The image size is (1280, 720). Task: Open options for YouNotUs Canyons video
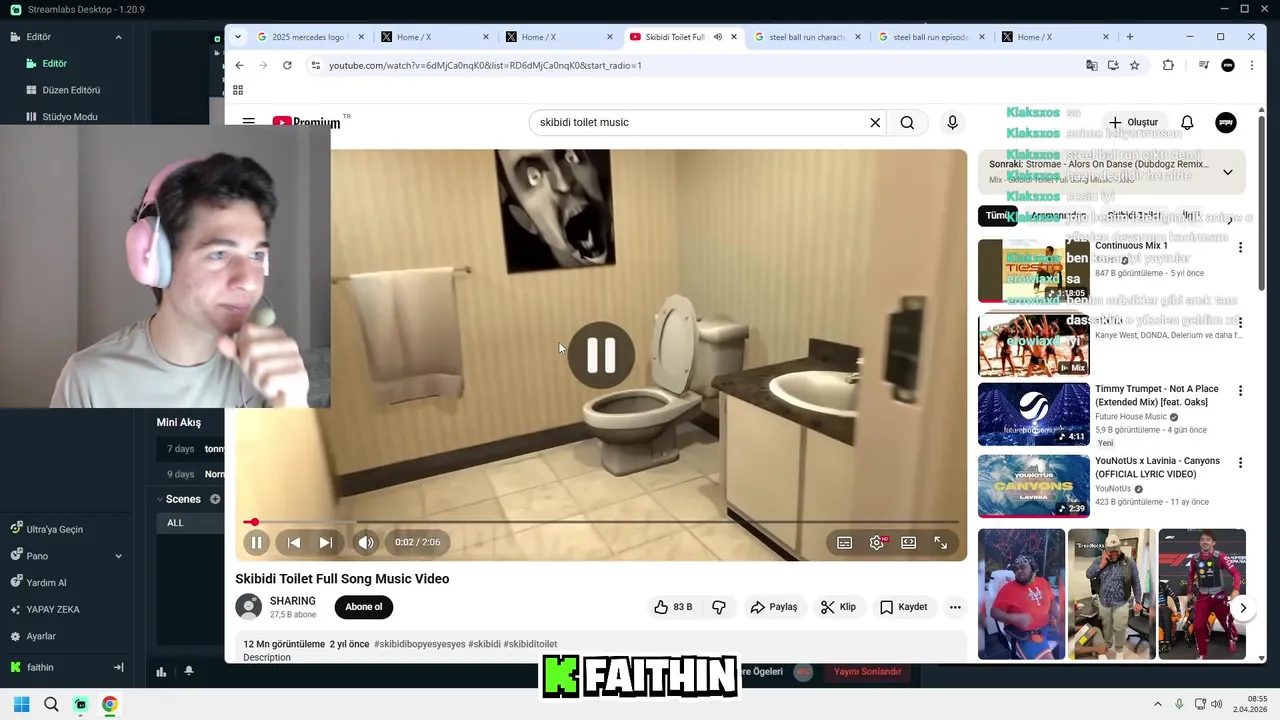pyautogui.click(x=1240, y=463)
